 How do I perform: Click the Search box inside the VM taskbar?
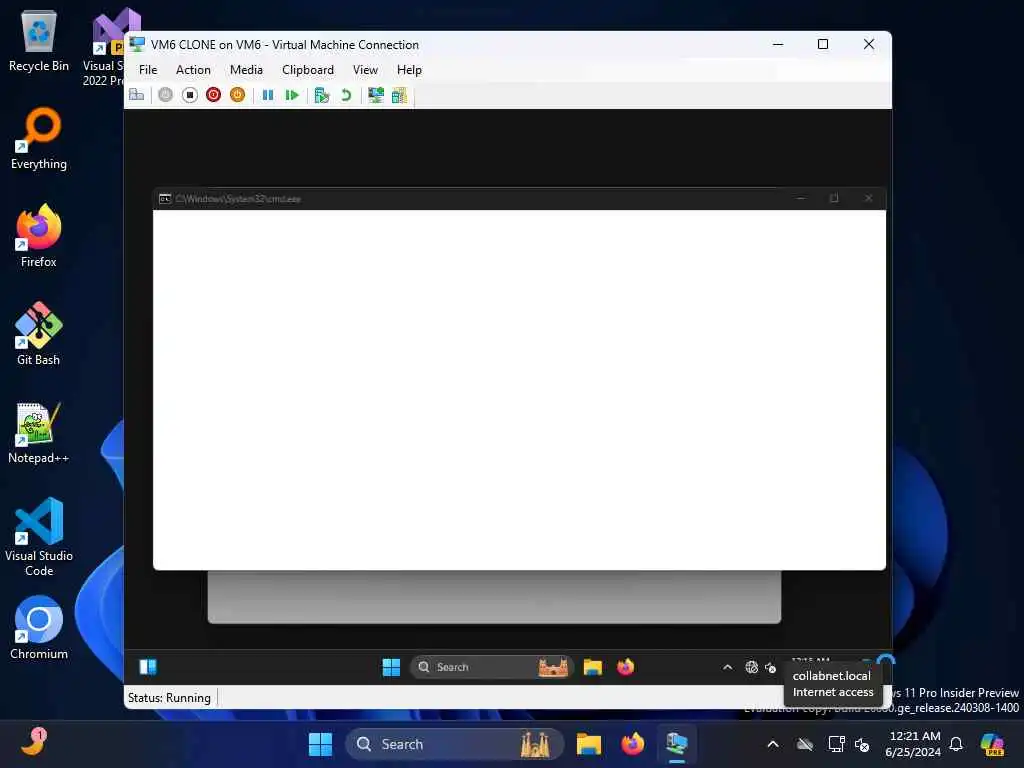point(492,667)
